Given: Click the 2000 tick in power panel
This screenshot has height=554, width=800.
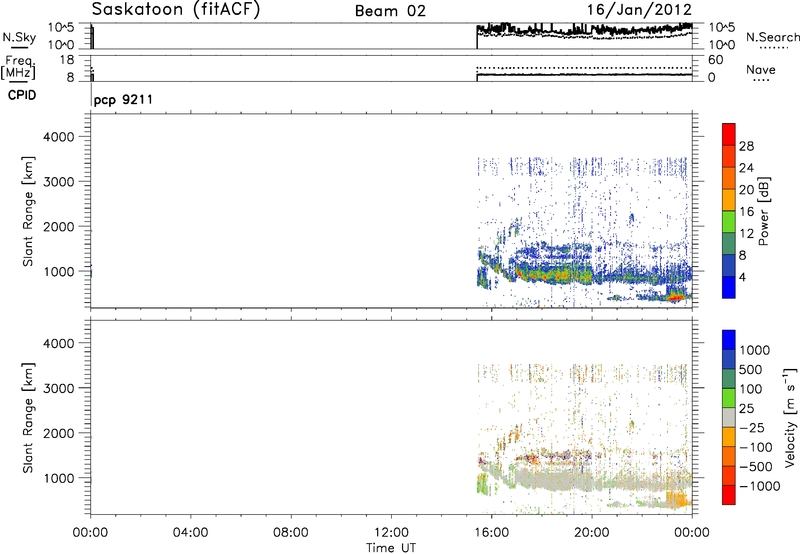Looking at the screenshot, I should tap(58, 226).
